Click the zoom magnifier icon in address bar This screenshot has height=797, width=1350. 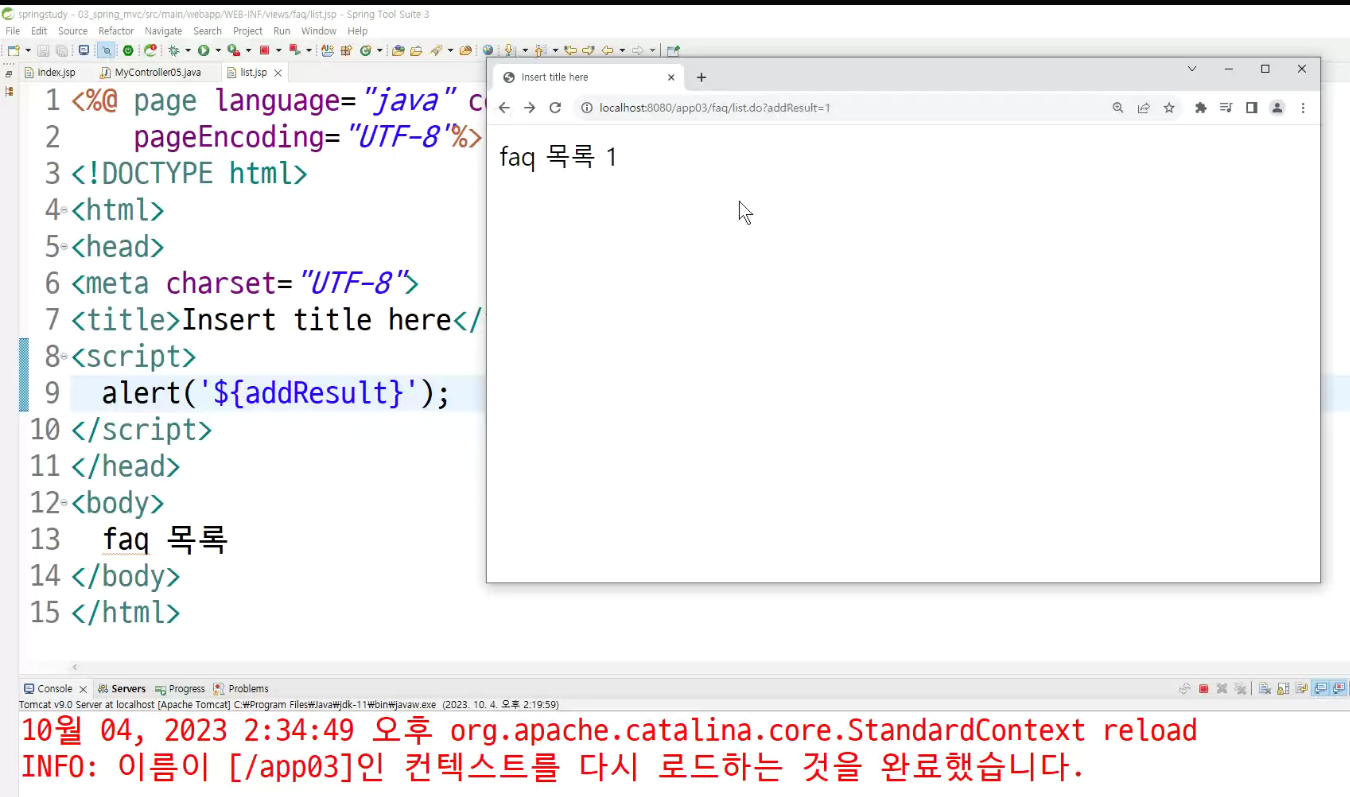coord(1118,108)
